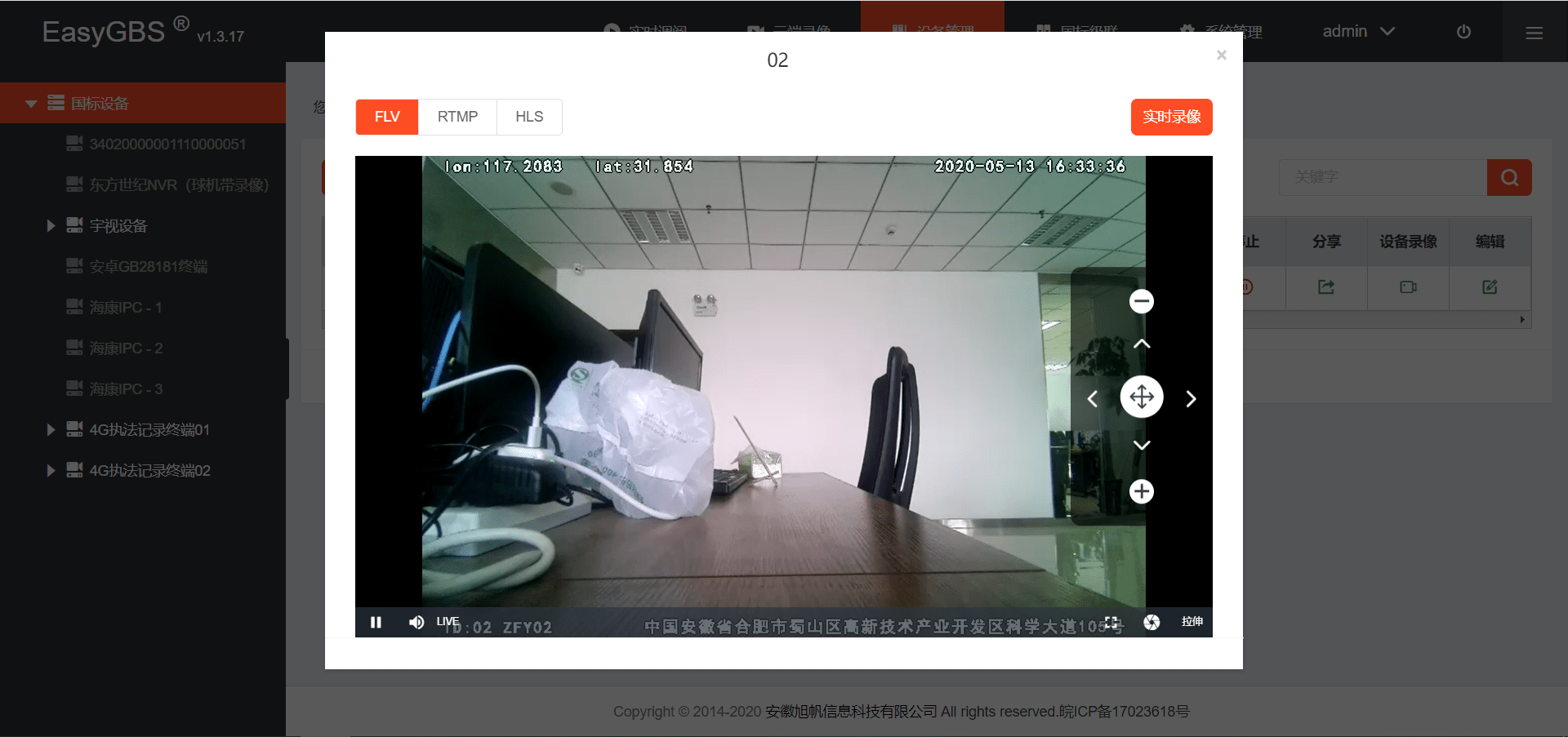1568x737 pixels.
Task: Close the 02 video dialog
Action: point(1221,55)
